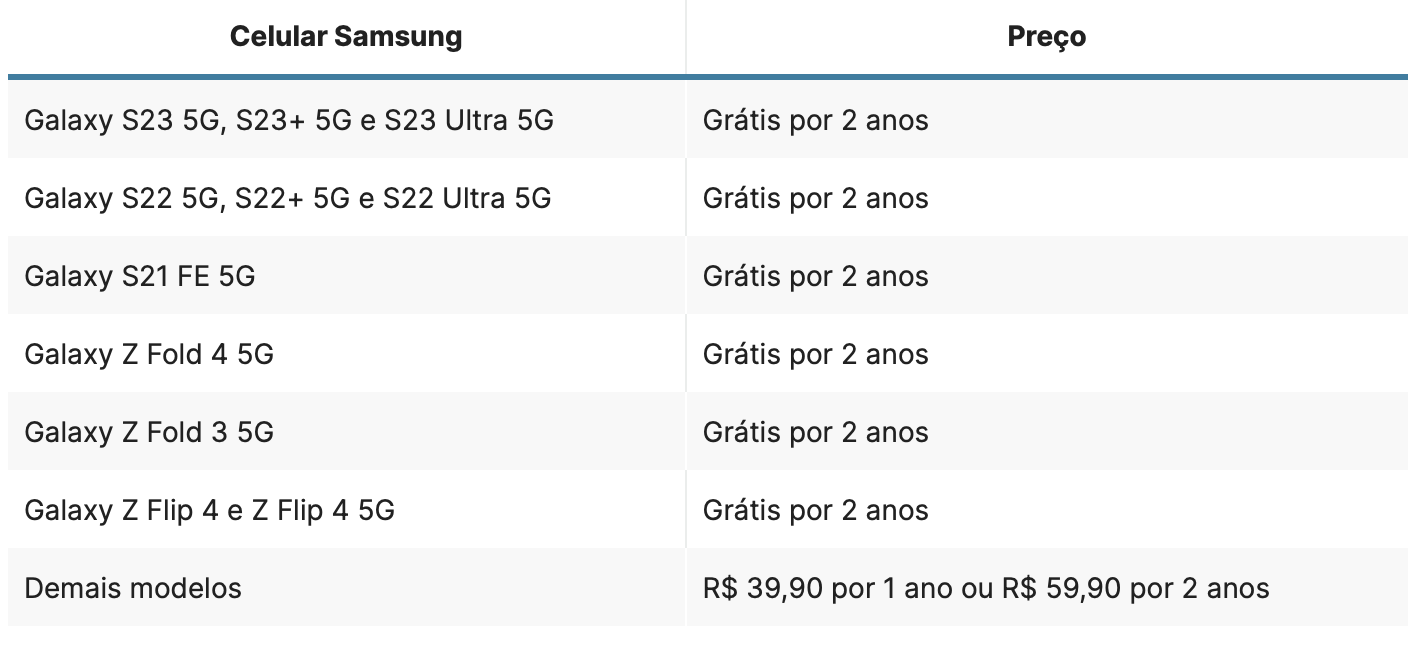This screenshot has height=650, width=1420.
Task: Click the price cell for Galaxy S22 models
Action: pyautogui.click(x=816, y=198)
